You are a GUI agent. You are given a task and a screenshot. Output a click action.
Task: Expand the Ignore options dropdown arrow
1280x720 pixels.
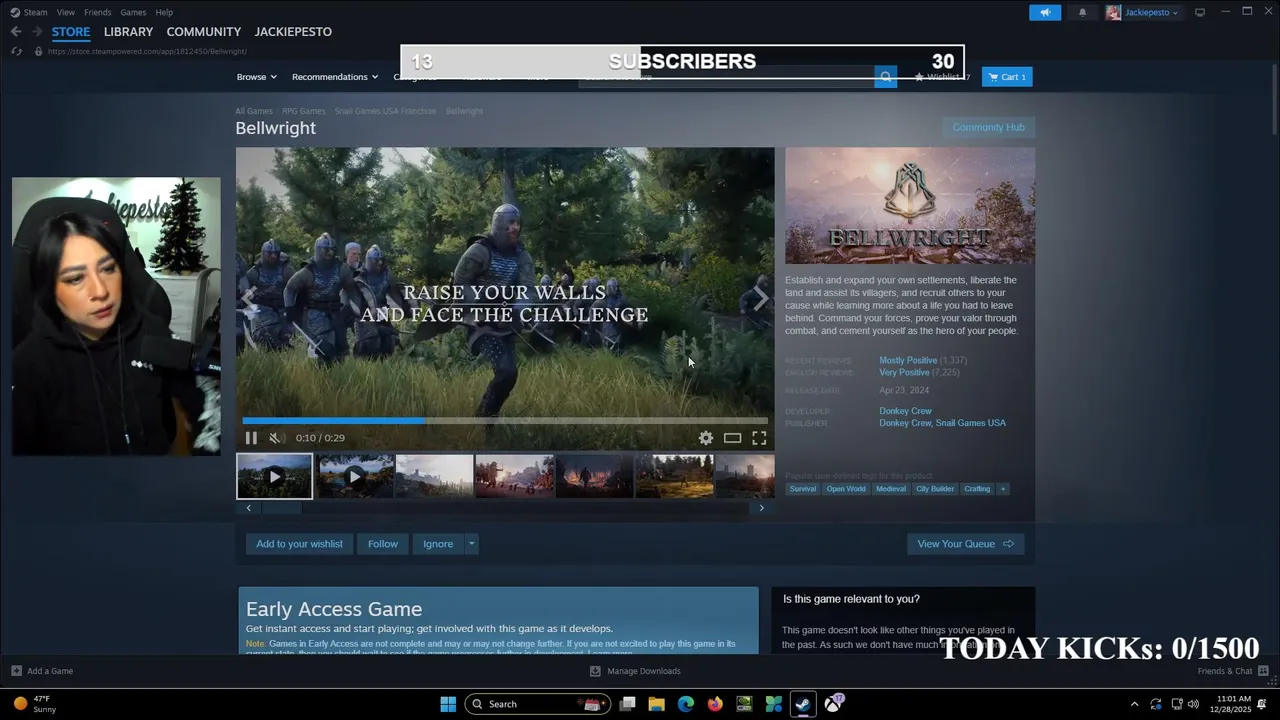pos(471,544)
